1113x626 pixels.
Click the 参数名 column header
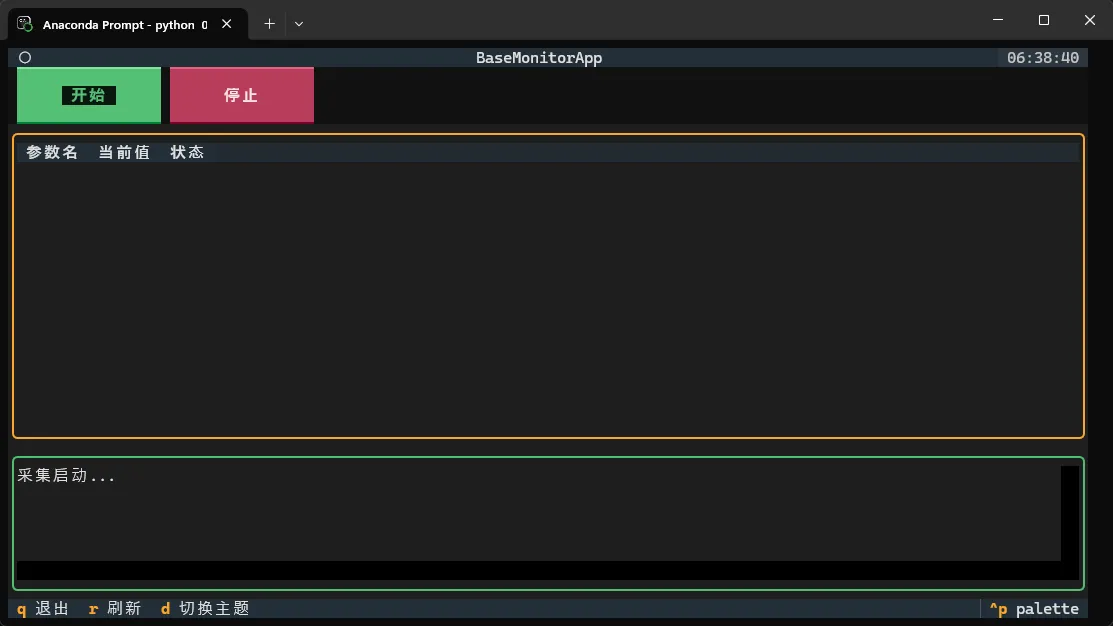(x=52, y=152)
